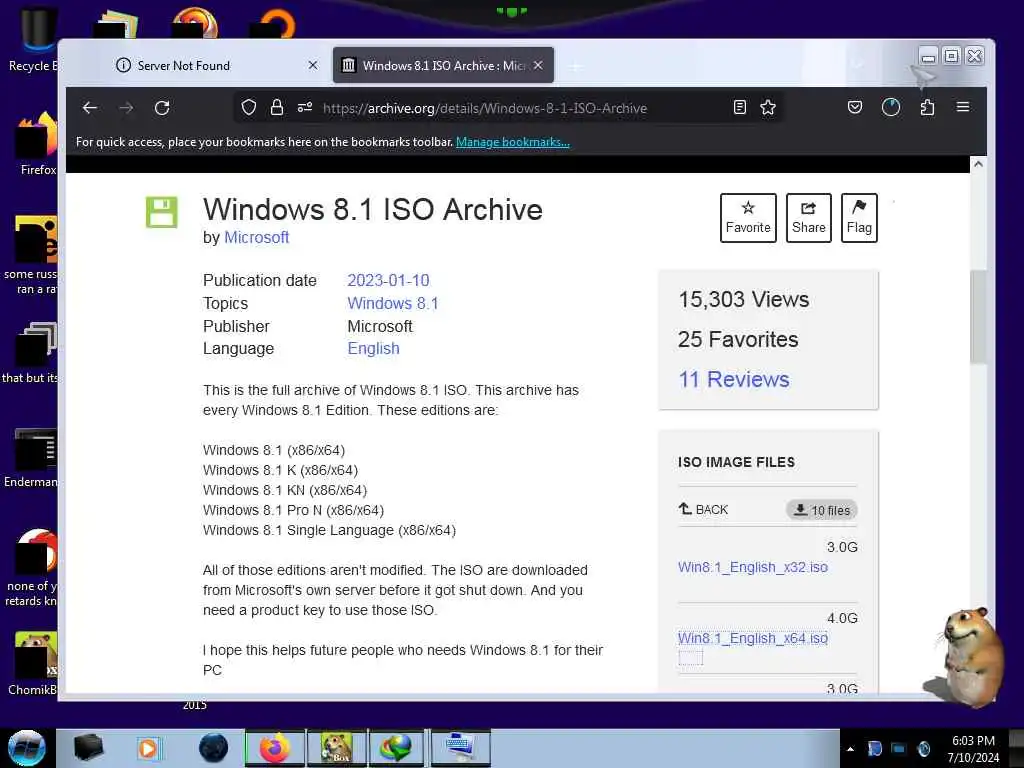Click the 15,303 Views text

[x=744, y=299]
